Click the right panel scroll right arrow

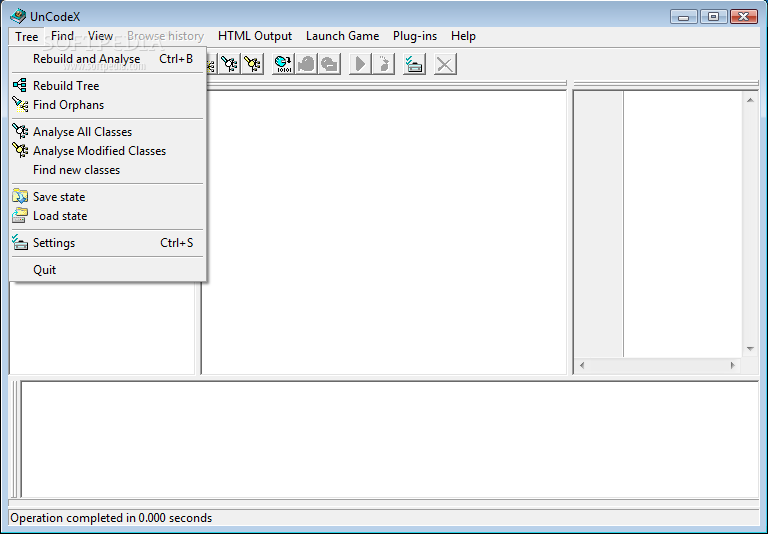[733, 365]
